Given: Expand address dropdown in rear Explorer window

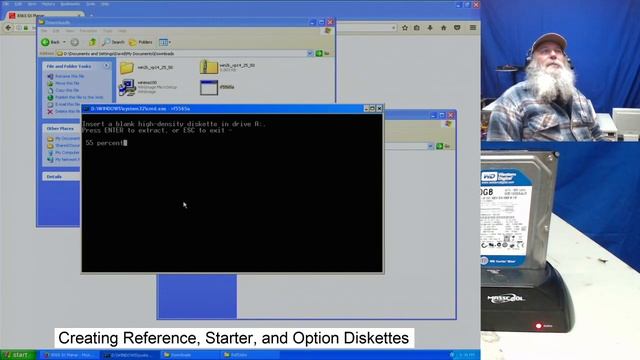Looking at the screenshot, I should point(430,146).
